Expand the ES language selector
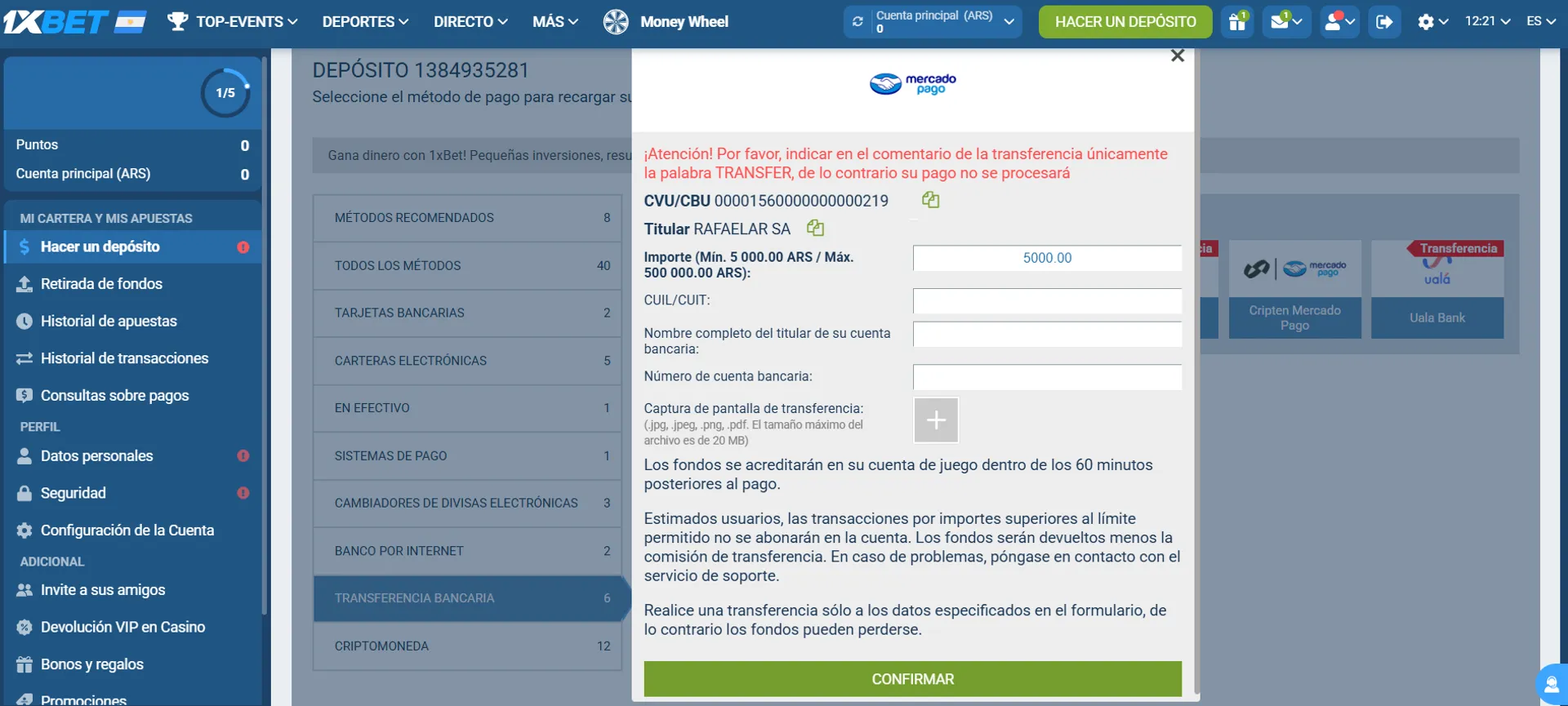Image resolution: width=1568 pixels, height=706 pixels. point(1541,22)
